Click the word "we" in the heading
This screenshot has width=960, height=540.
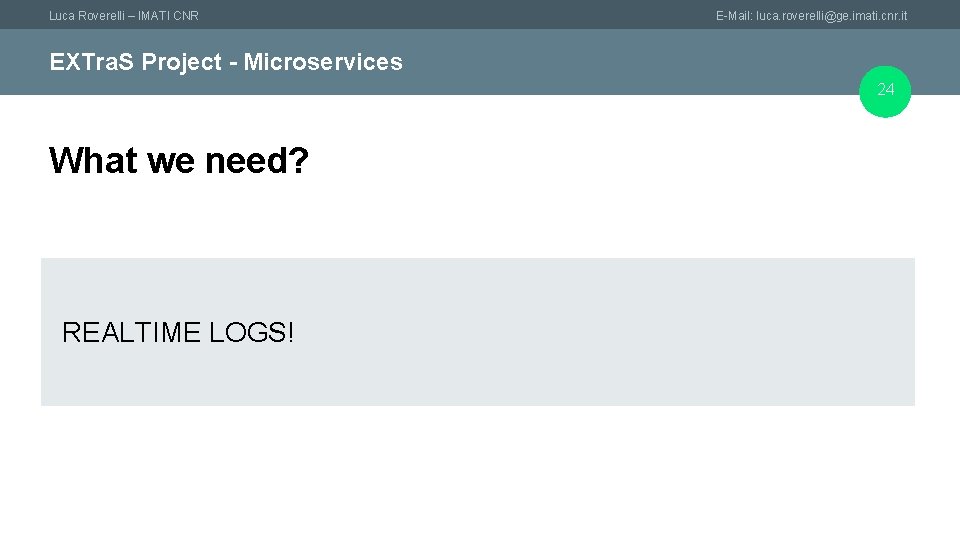pos(171,160)
